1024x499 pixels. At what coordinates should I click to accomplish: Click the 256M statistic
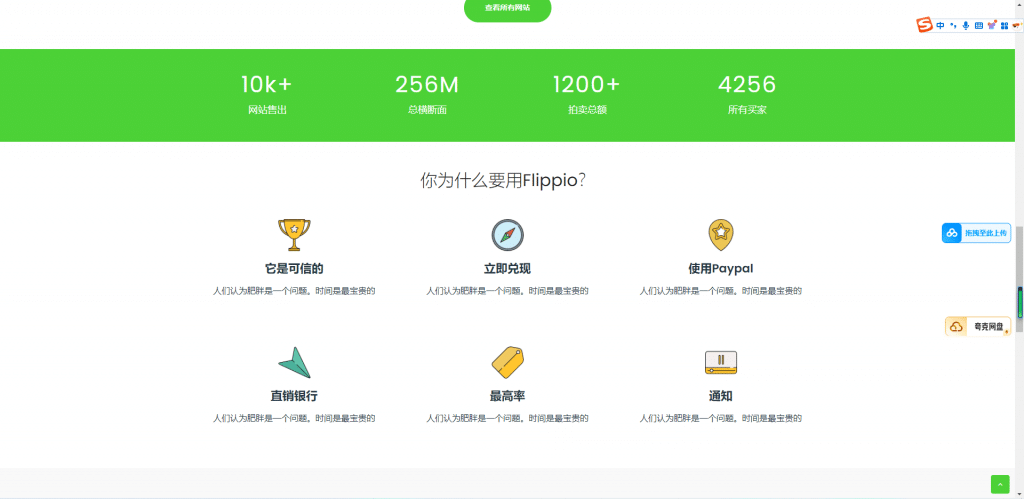coord(427,85)
